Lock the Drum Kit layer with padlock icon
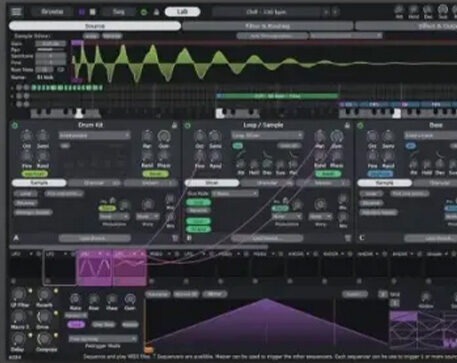 point(174,125)
